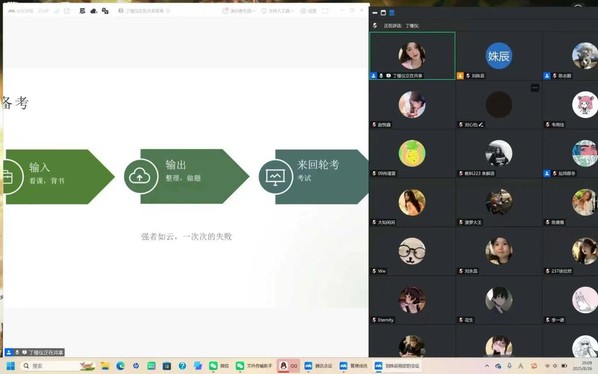This screenshot has width=598, height=374.
Task: Click the grid view layout icon
Action: 392,13
